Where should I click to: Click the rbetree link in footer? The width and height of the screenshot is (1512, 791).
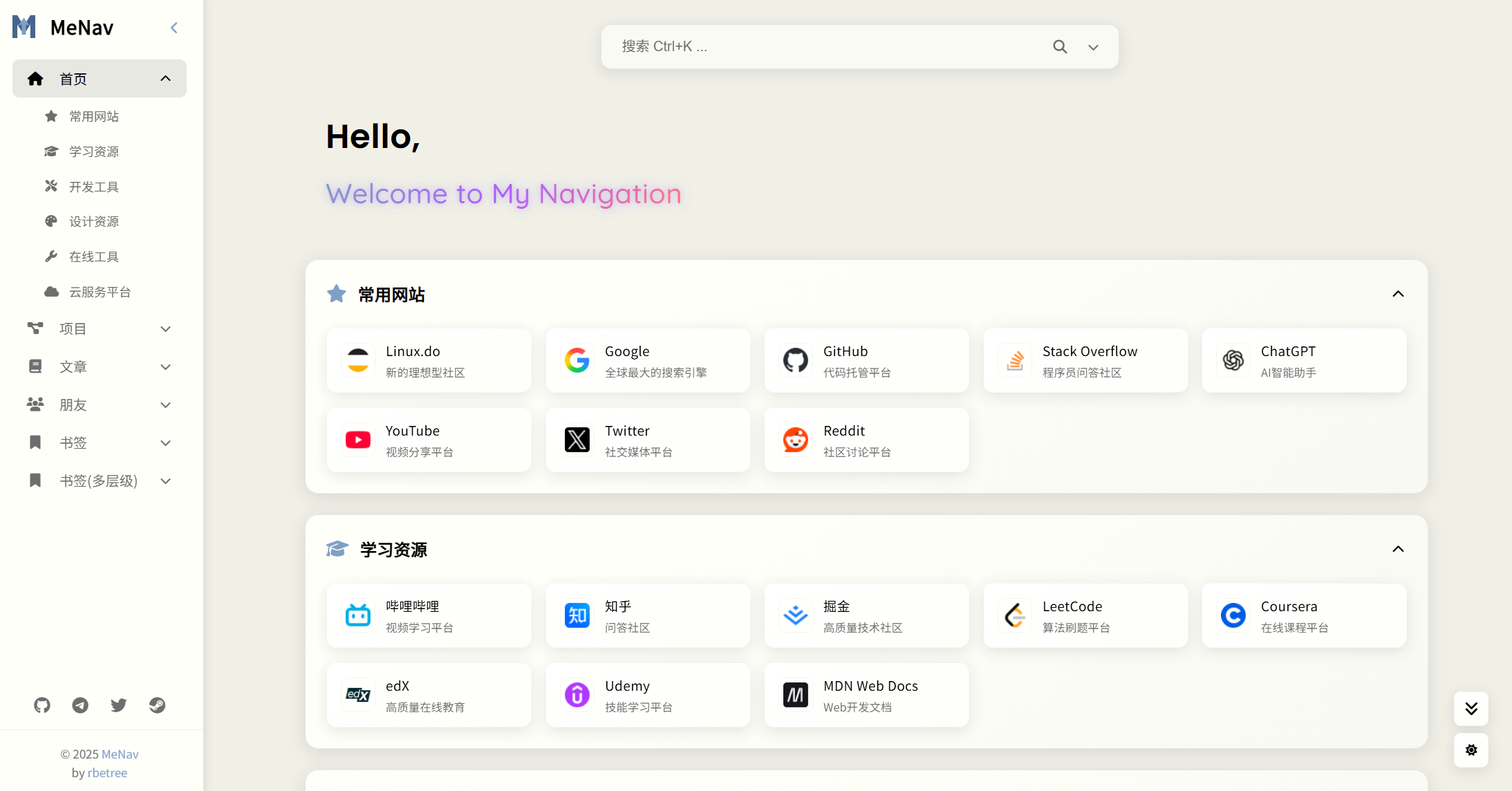(108, 772)
